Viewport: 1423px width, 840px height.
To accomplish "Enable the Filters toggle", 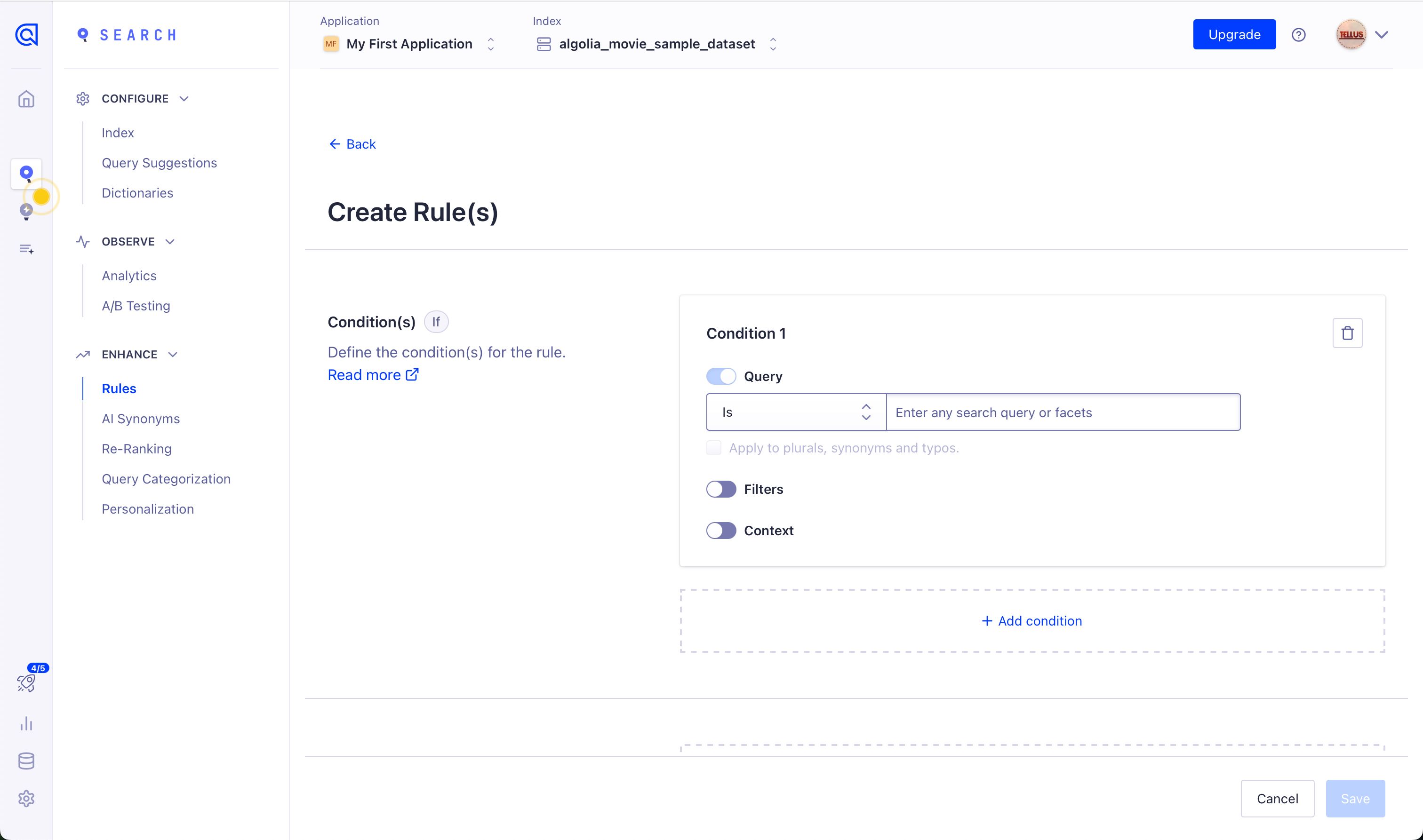I will click(x=721, y=489).
